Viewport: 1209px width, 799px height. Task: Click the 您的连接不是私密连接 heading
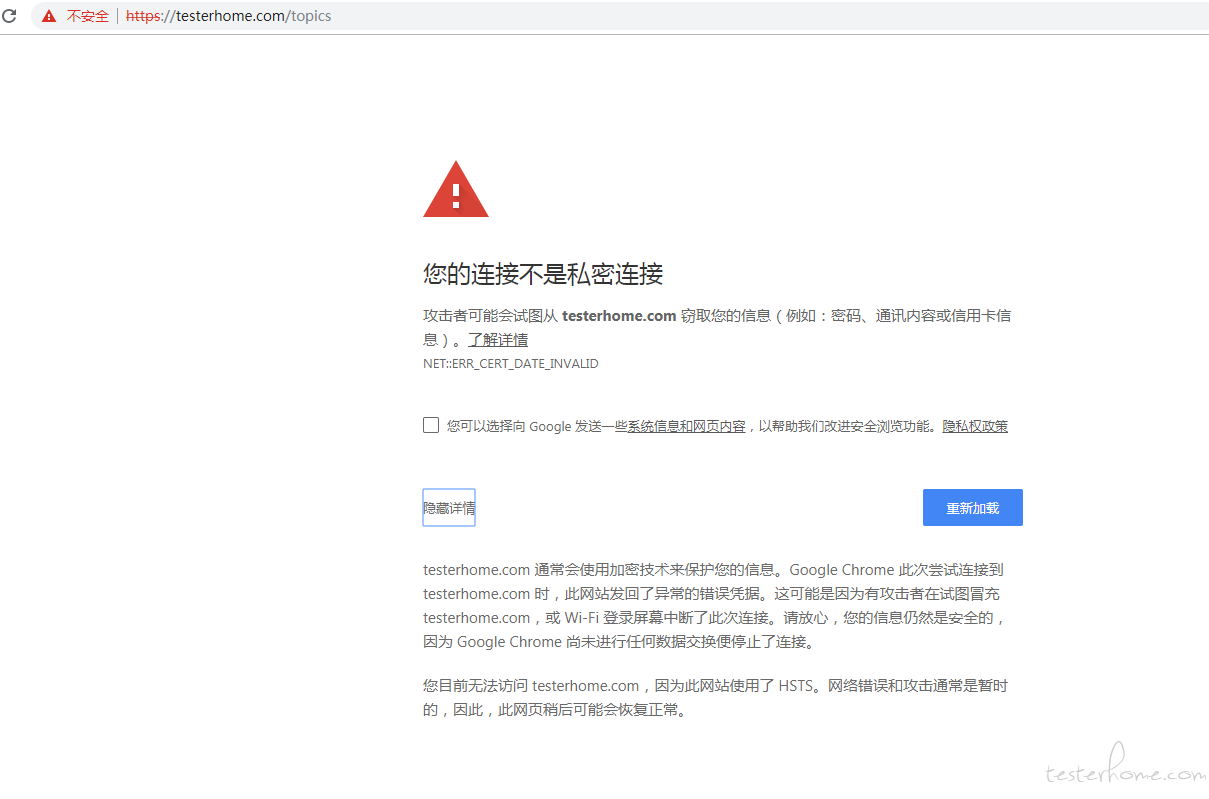[x=543, y=274]
